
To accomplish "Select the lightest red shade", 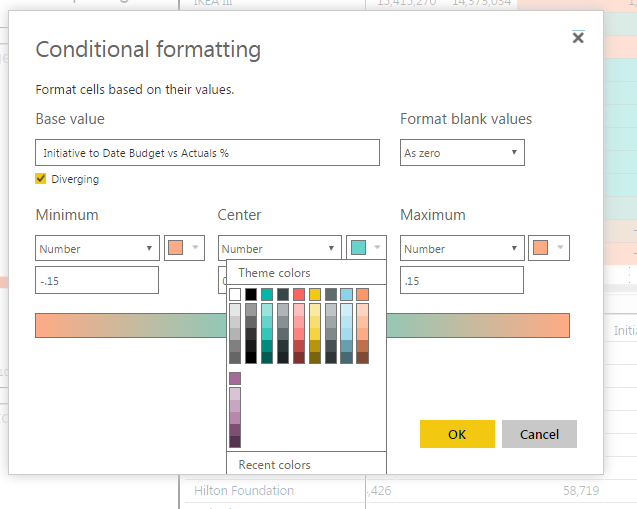I will click(299, 310).
